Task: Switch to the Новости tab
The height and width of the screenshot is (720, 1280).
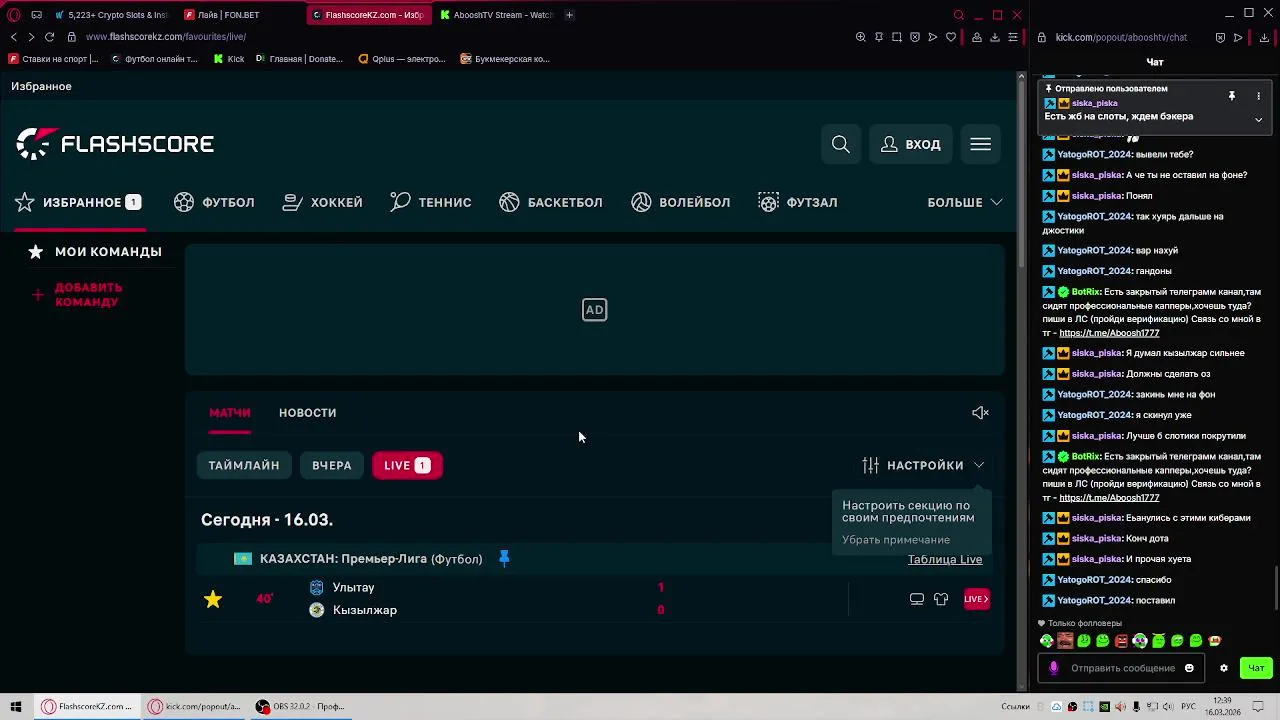Action: tap(307, 413)
